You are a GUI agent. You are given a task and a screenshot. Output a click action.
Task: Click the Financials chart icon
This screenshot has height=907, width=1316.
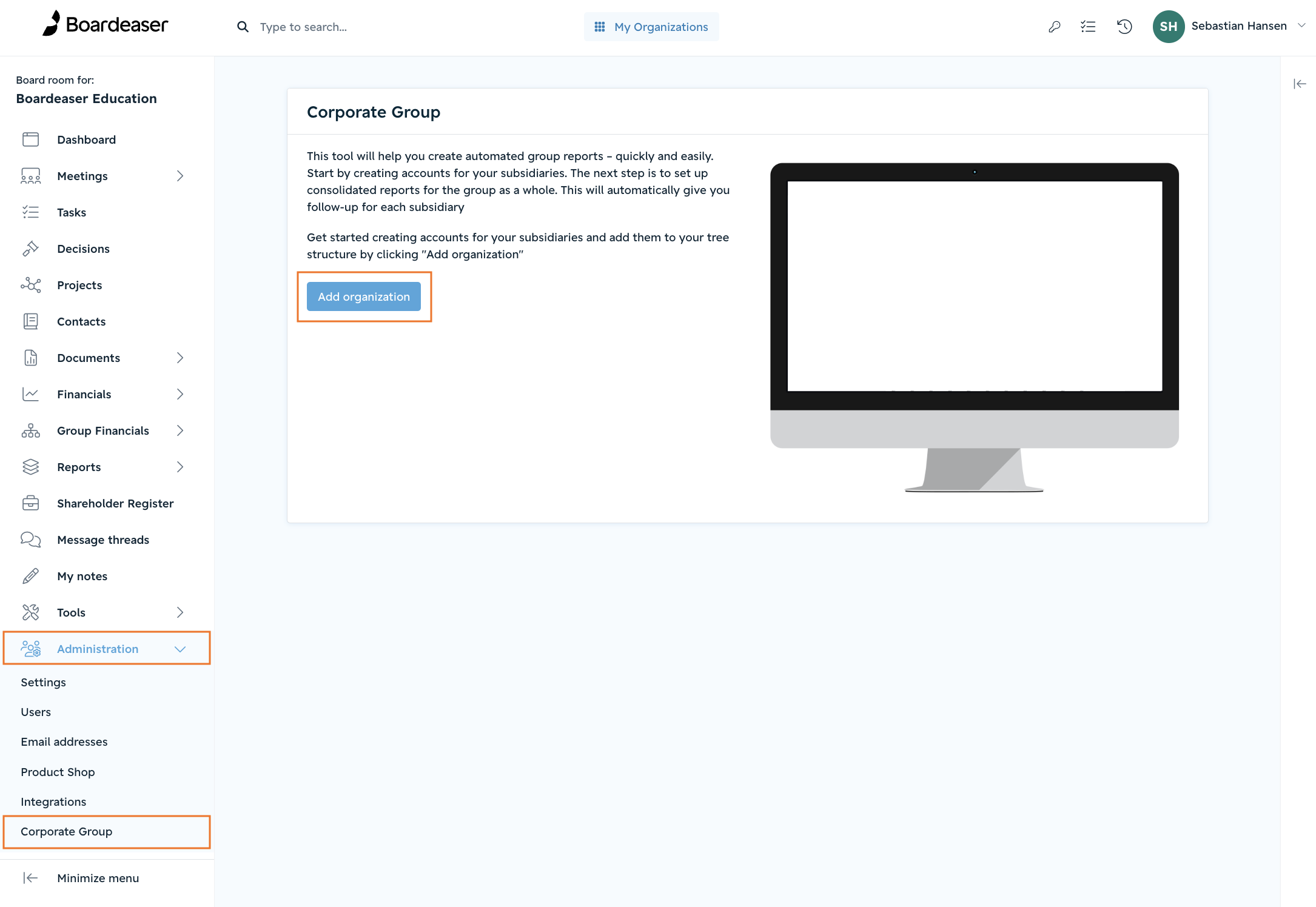[30, 394]
